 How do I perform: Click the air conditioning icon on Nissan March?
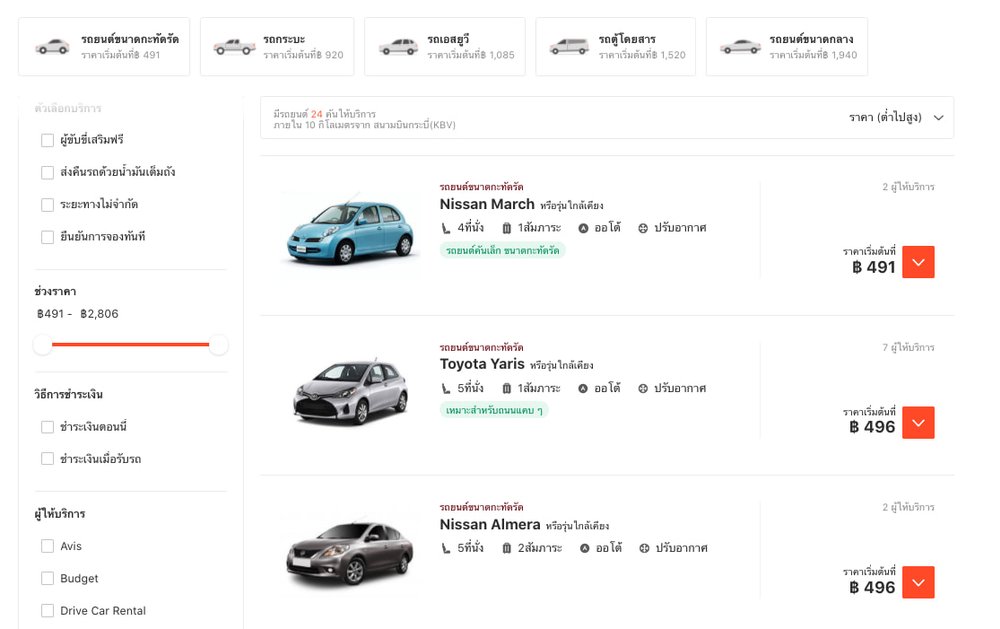[x=643, y=228]
